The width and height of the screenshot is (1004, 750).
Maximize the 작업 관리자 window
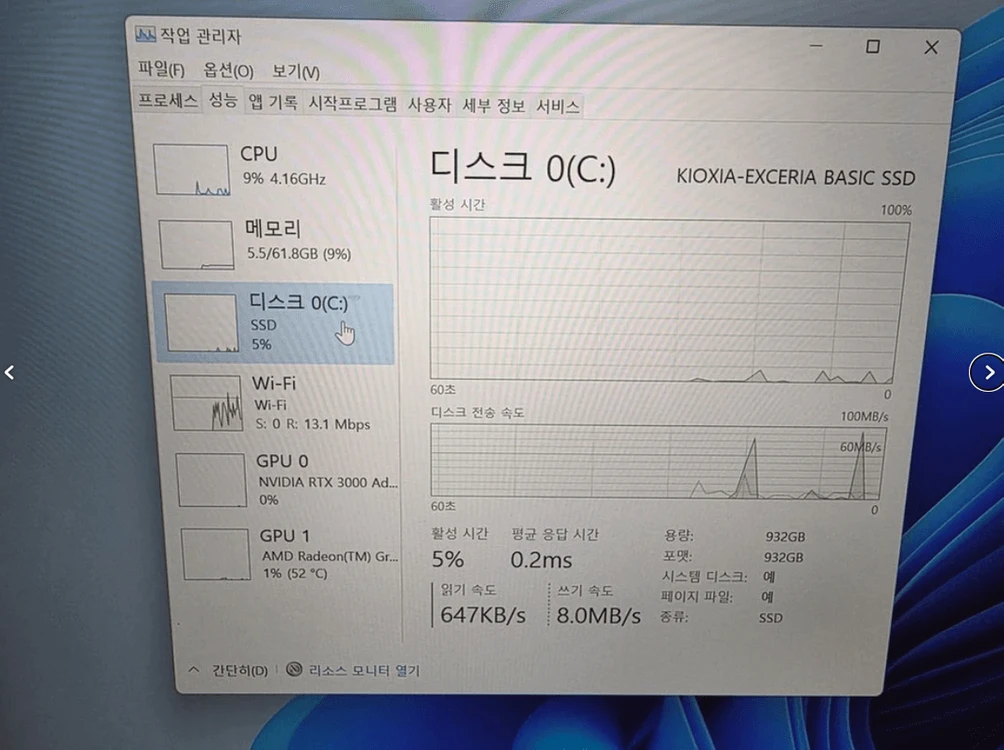click(x=872, y=46)
